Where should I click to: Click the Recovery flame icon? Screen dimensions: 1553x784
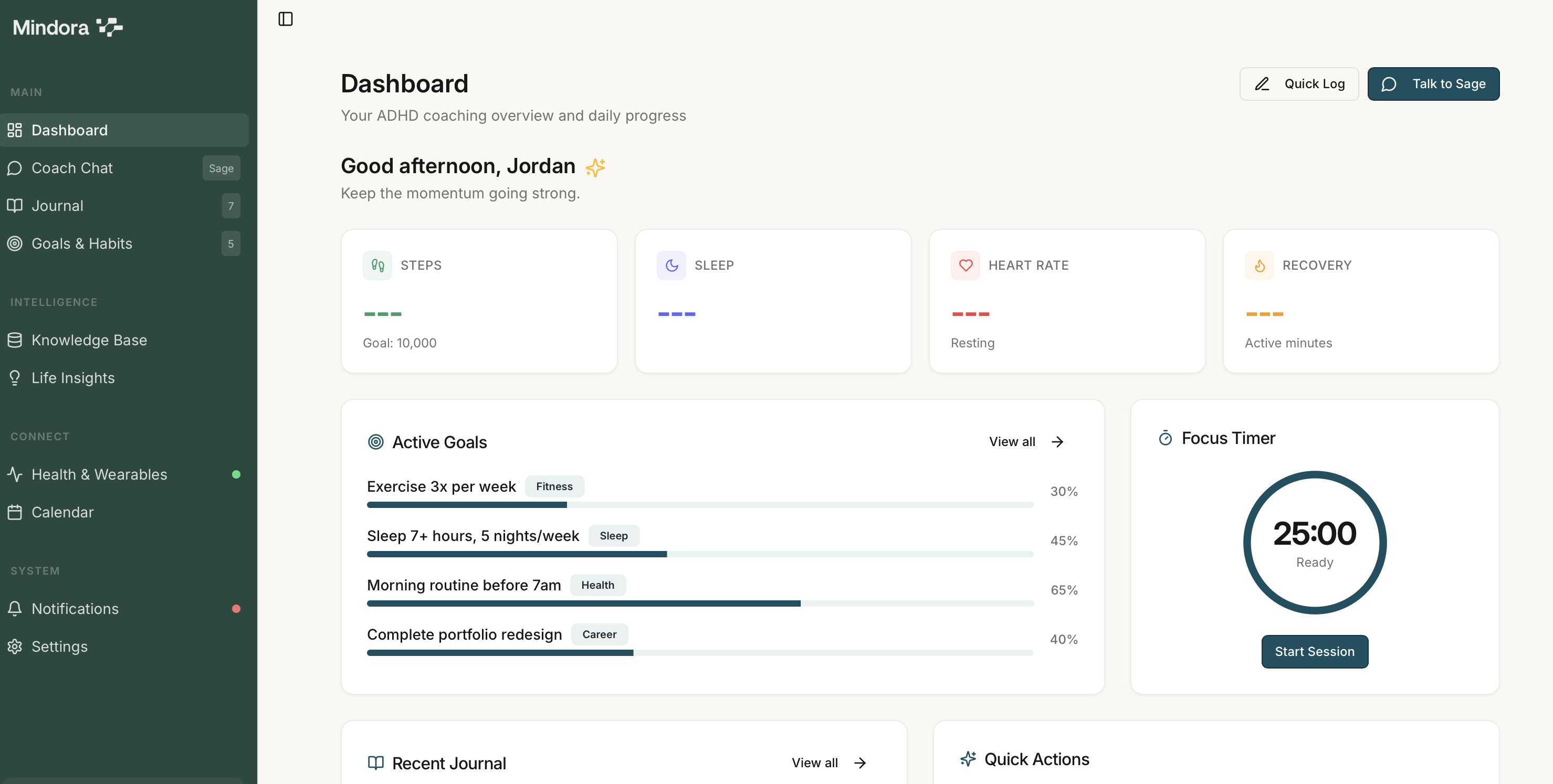tap(1260, 265)
